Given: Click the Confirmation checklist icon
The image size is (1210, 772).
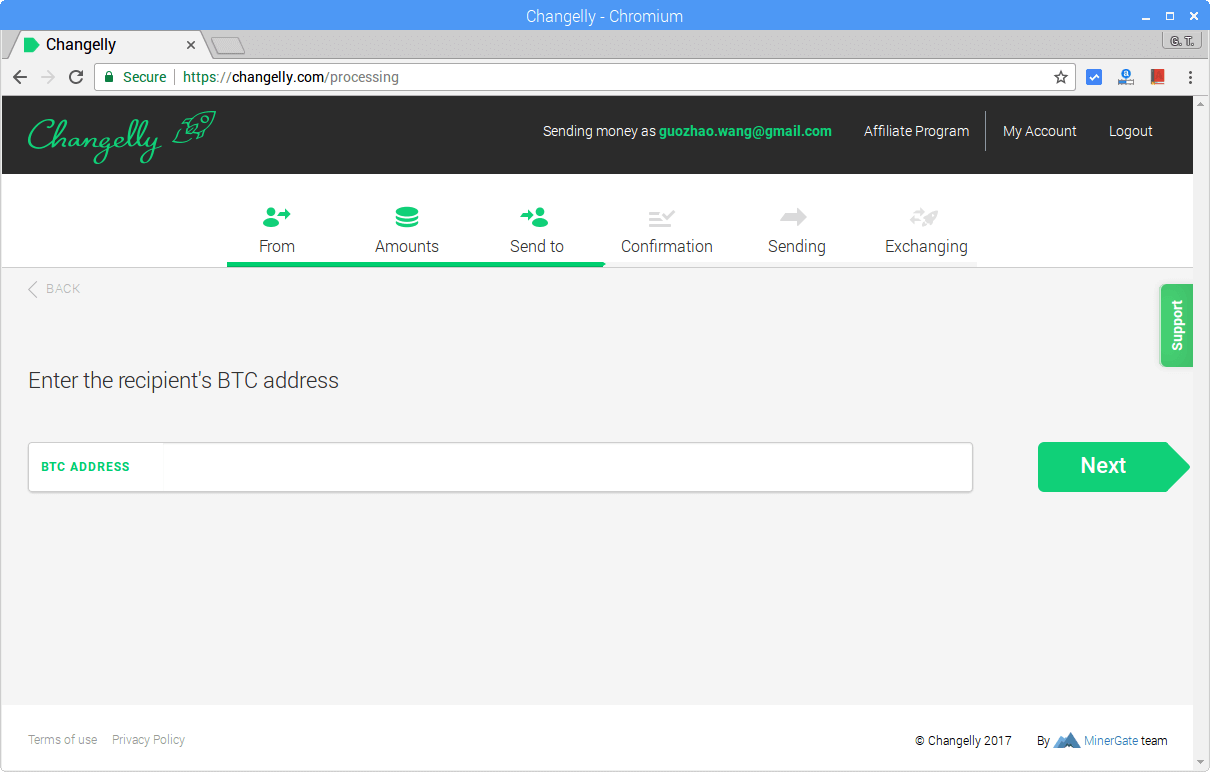Looking at the screenshot, I should (x=661, y=216).
